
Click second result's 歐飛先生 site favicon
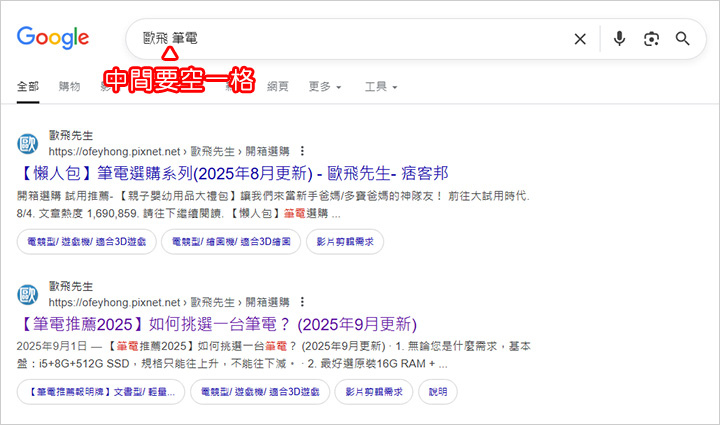28,295
